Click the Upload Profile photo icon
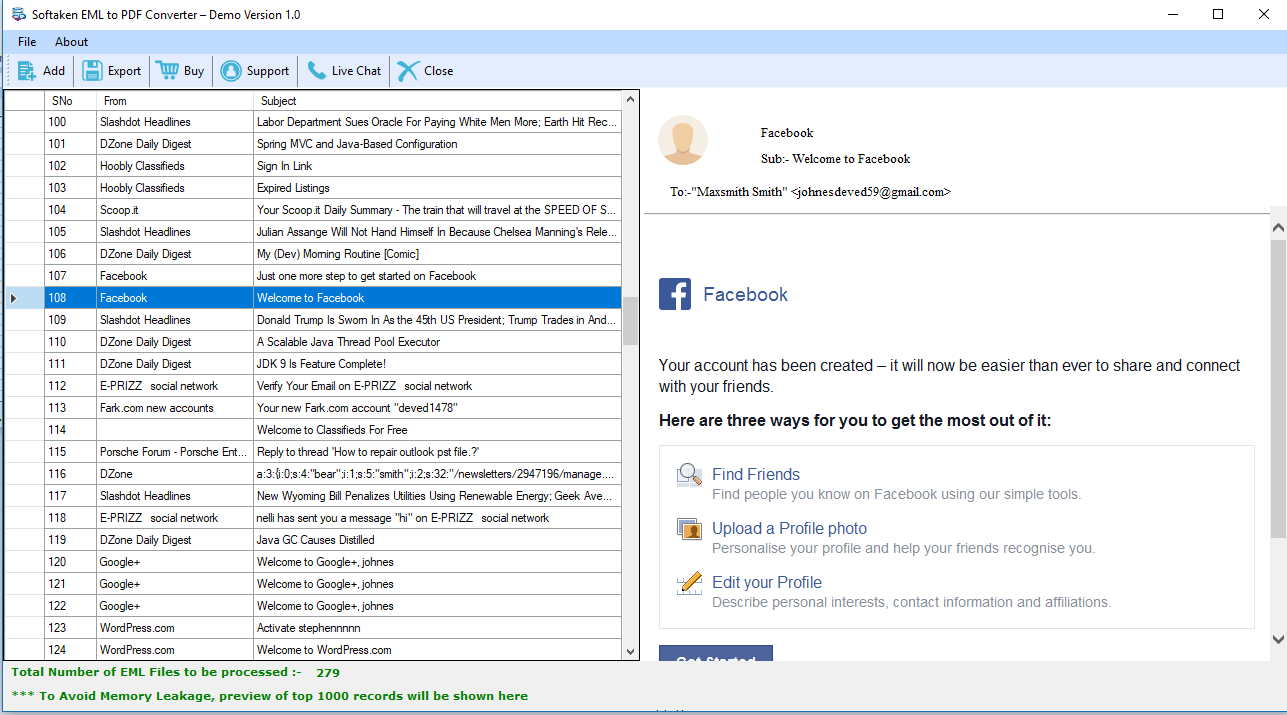 click(689, 529)
